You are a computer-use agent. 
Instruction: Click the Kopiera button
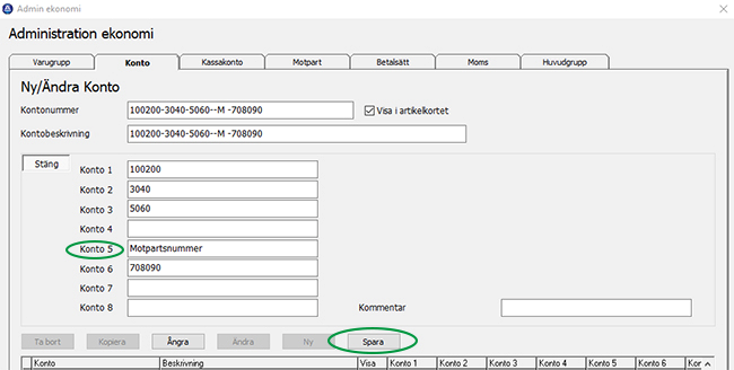point(112,342)
